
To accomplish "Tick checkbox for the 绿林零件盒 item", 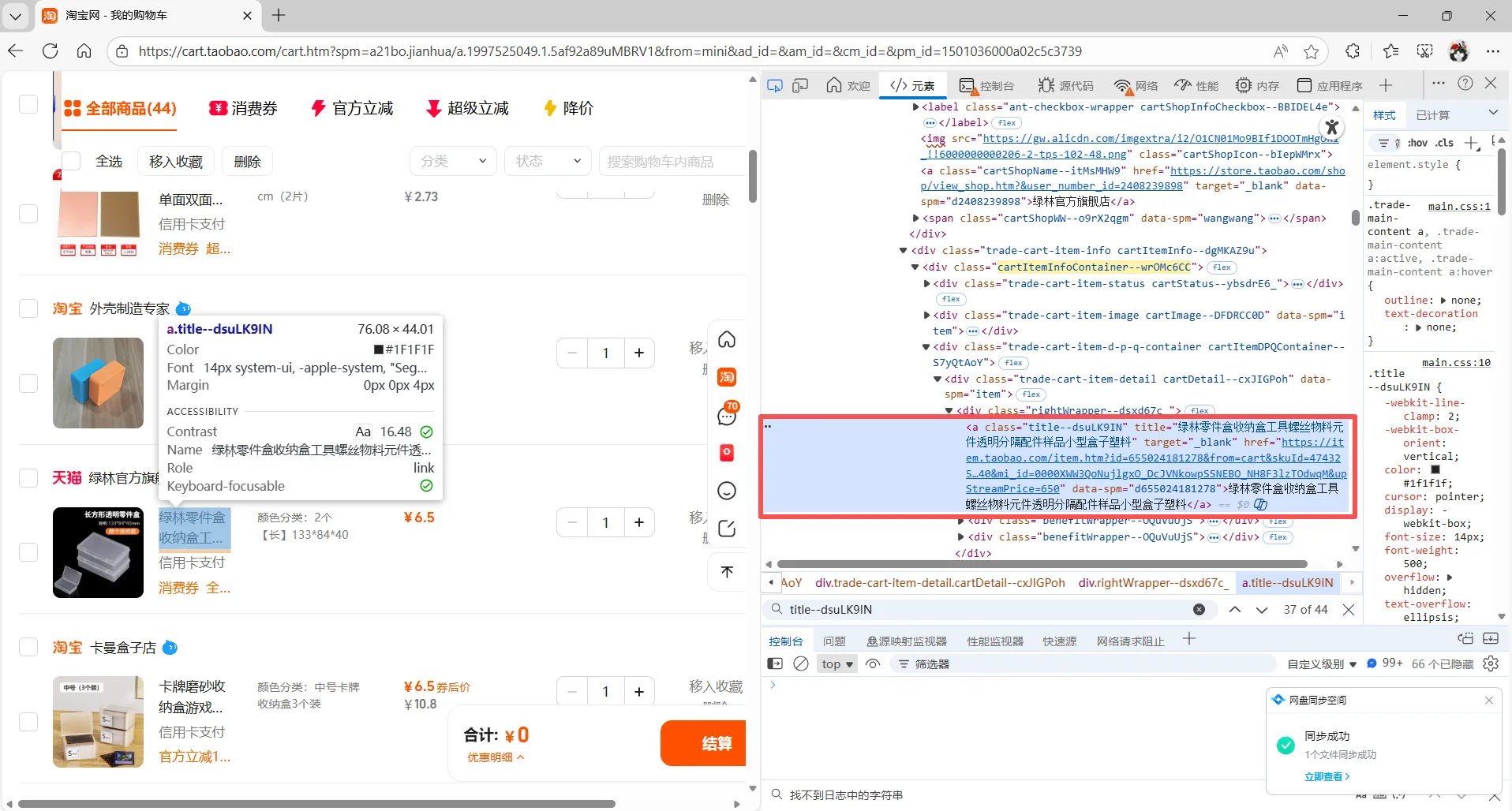I will coord(28,552).
